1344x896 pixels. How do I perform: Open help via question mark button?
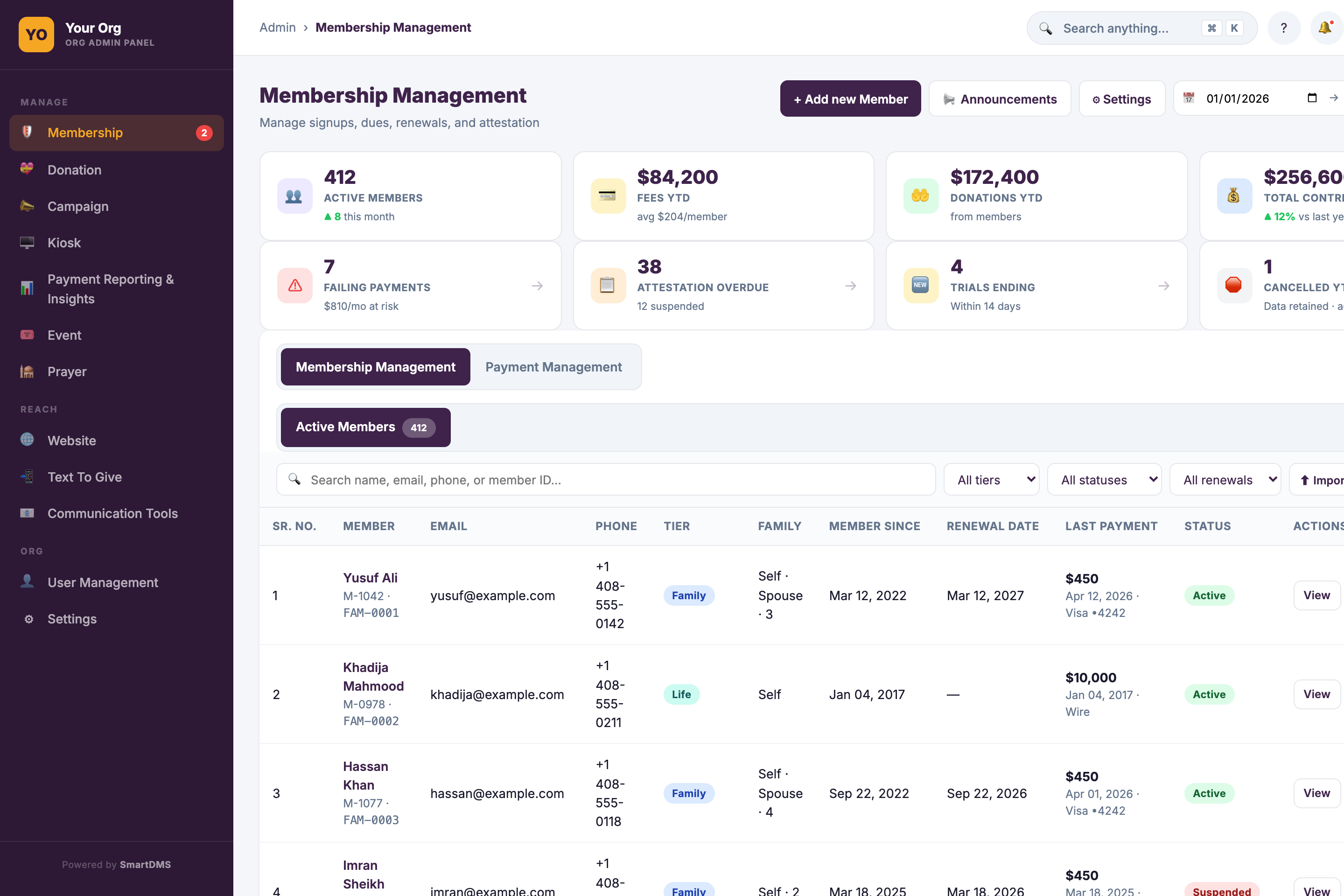[x=1283, y=28]
